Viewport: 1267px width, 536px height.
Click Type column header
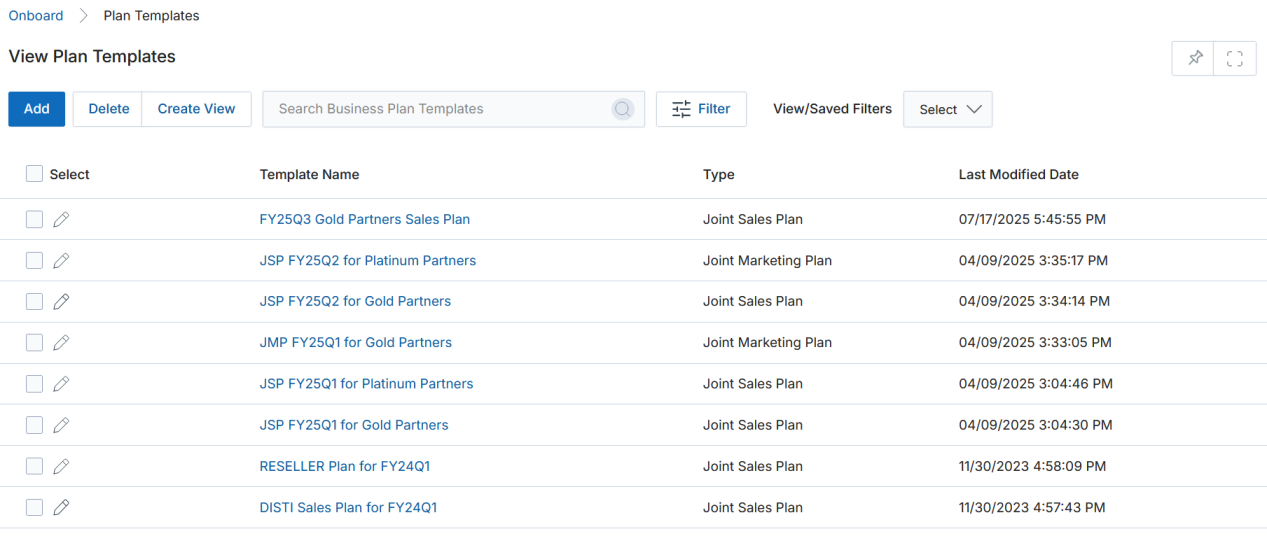click(x=718, y=174)
